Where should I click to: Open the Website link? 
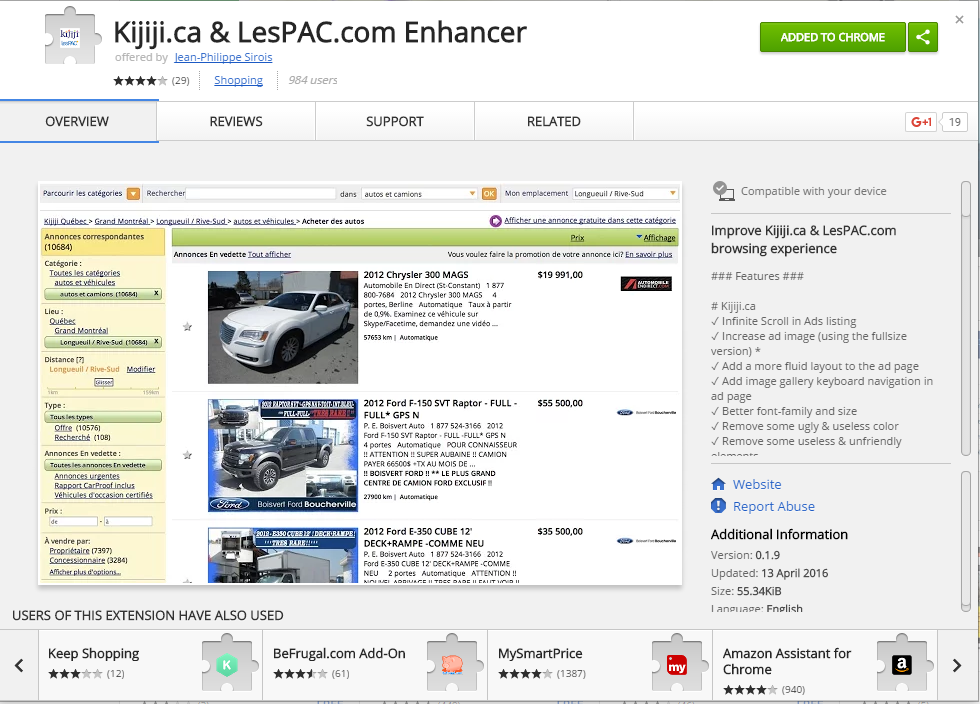[x=757, y=485]
